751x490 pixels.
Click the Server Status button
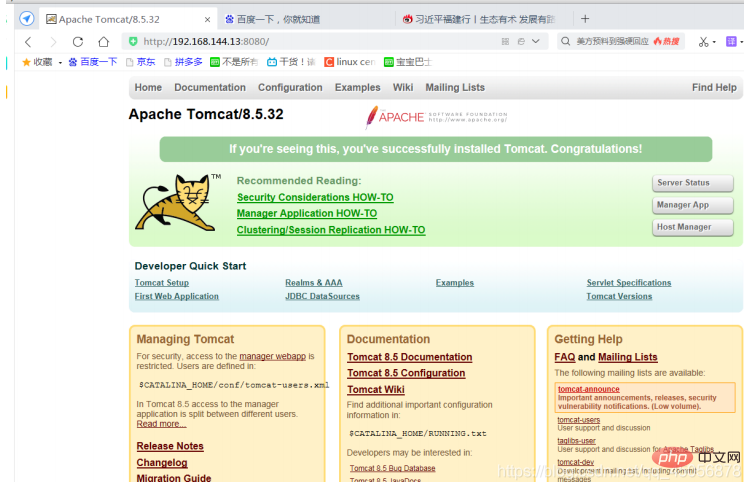(x=693, y=183)
